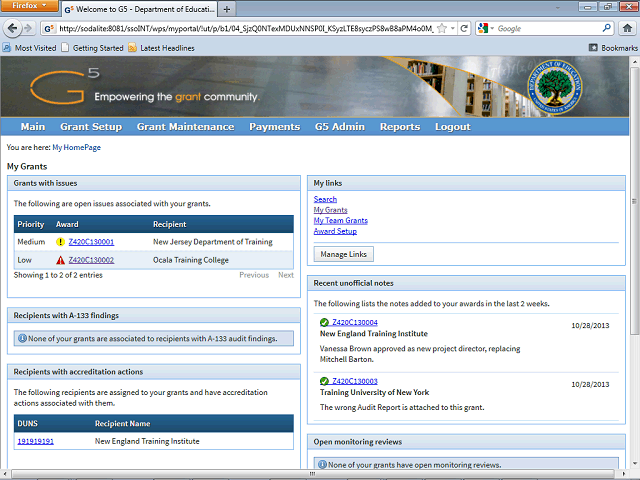Click Logout in the navigation bar
Screen dimensions: 640x480
point(453,127)
